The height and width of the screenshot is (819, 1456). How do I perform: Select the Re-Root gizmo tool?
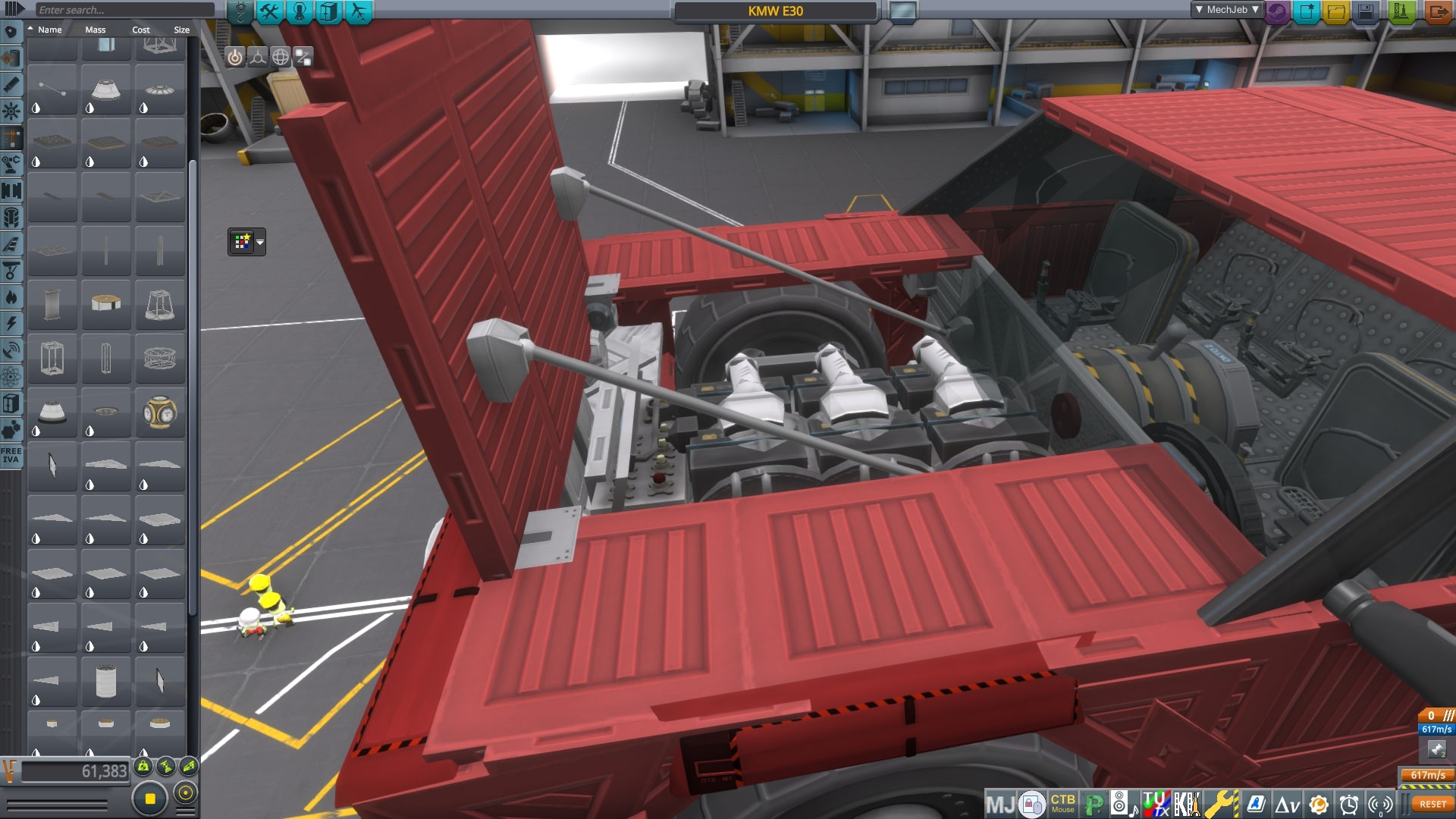[x=303, y=57]
